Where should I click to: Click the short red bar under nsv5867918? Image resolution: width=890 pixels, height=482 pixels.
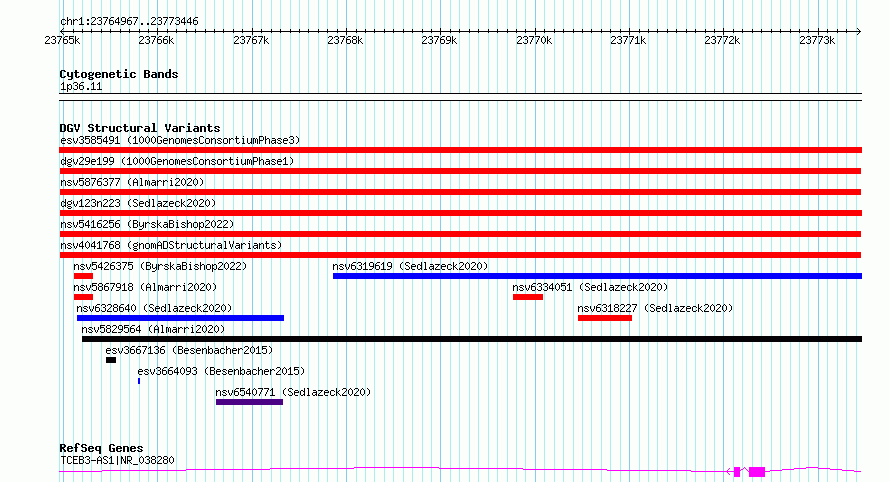83,297
